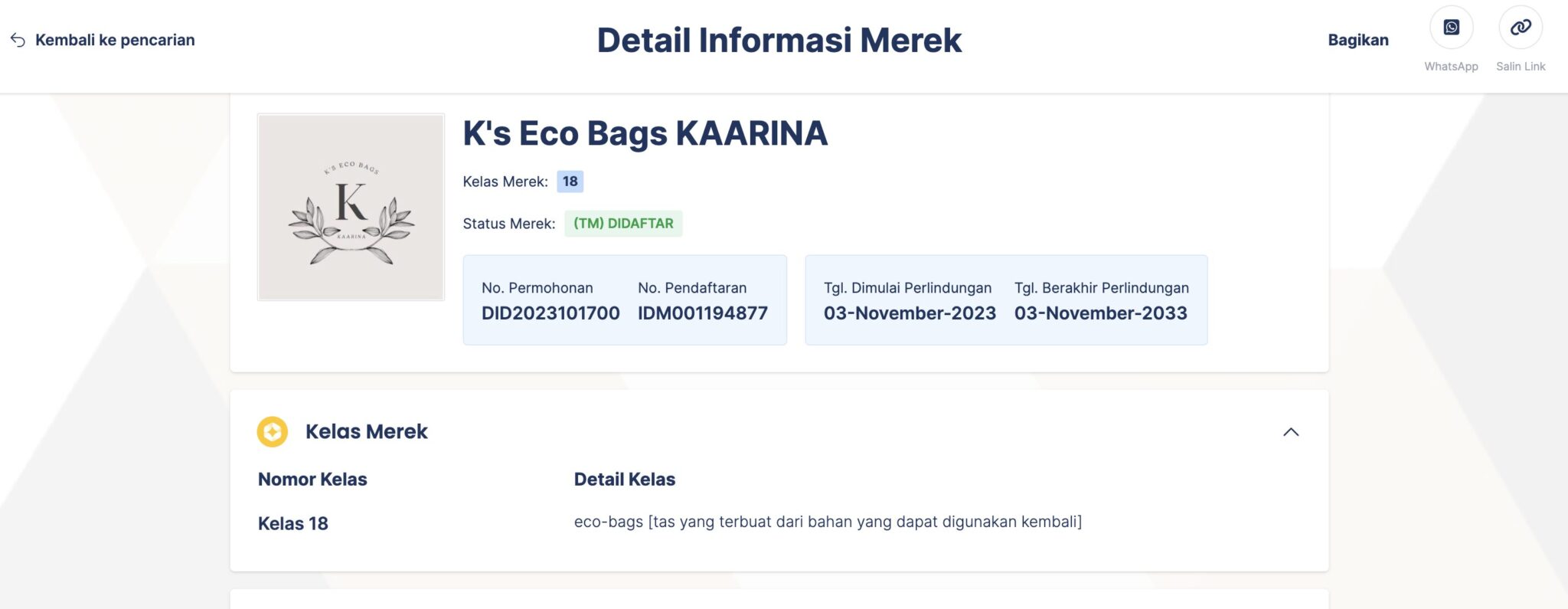Click the Kelas 18 detail row
The height and width of the screenshot is (609, 1568).
[x=292, y=523]
